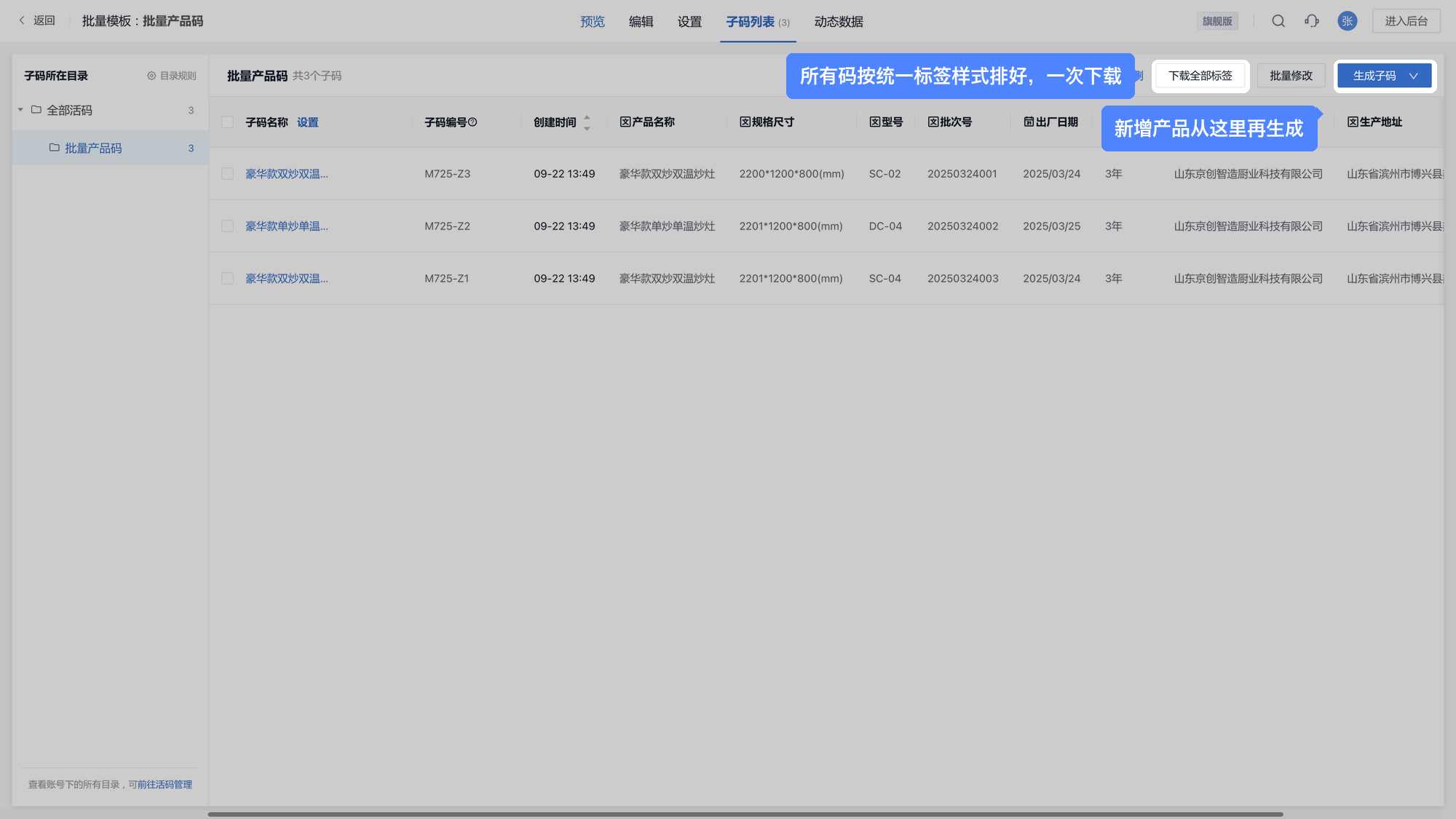
Task: Click the 目录规则 gear icon
Action: (151, 76)
